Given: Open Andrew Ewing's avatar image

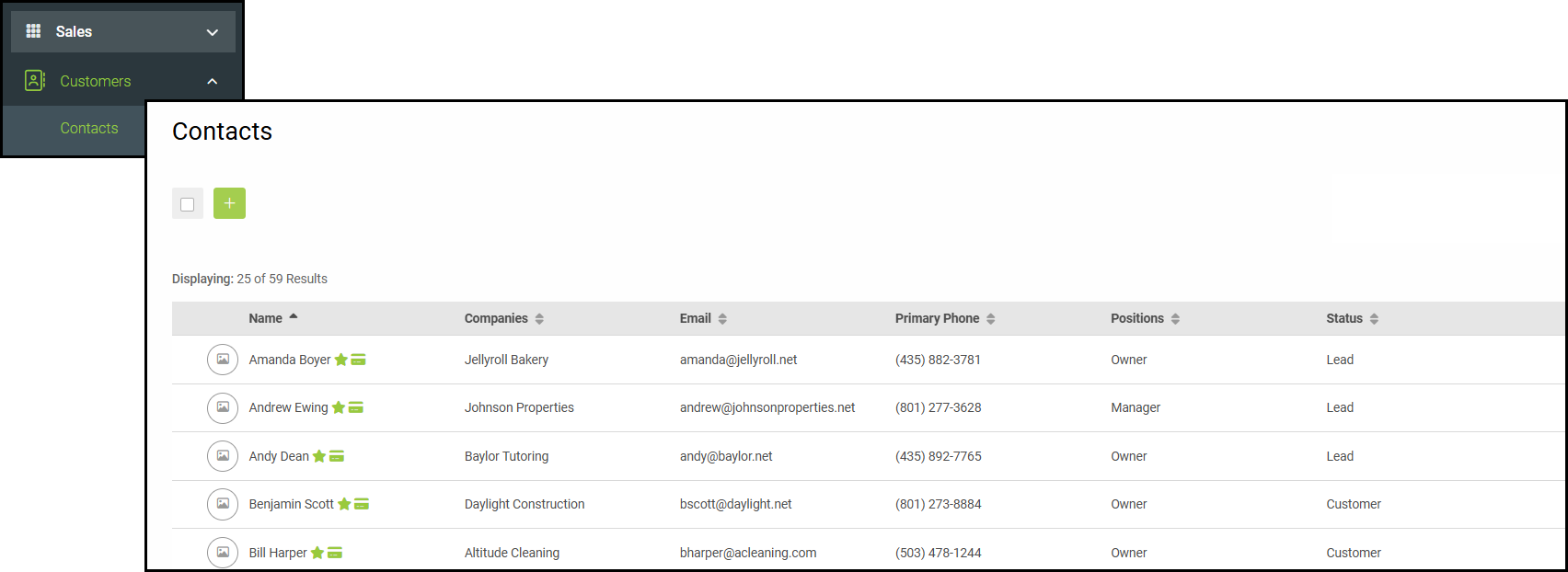Looking at the screenshot, I should click(x=223, y=407).
